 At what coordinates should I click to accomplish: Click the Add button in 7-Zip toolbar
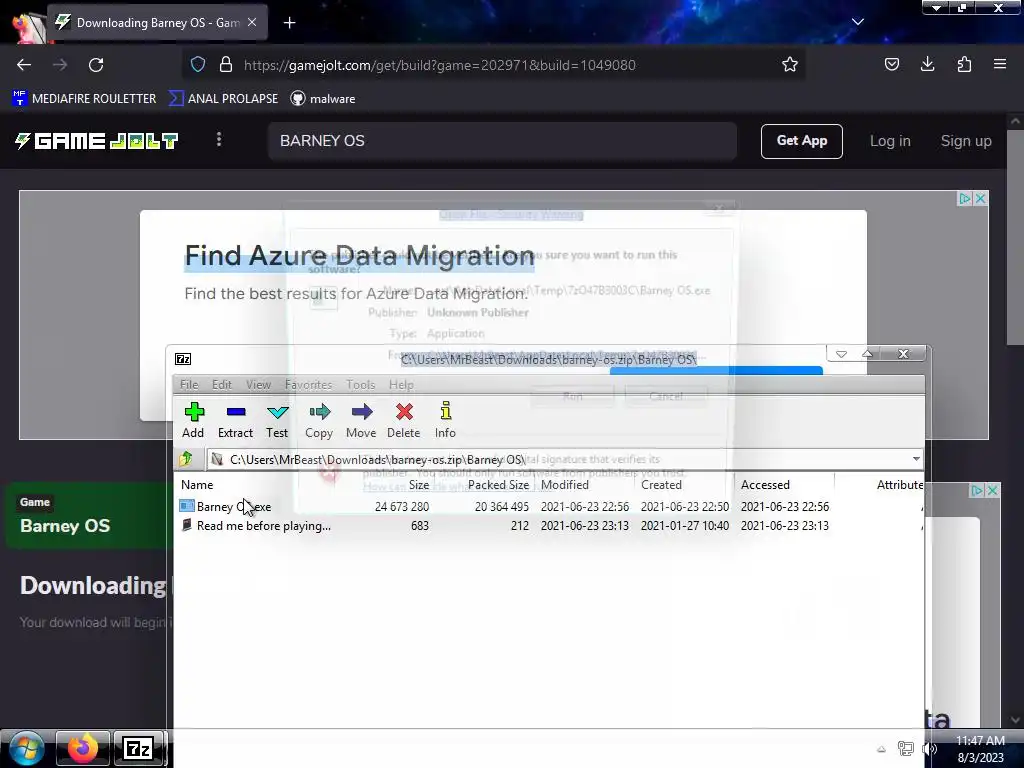click(193, 420)
